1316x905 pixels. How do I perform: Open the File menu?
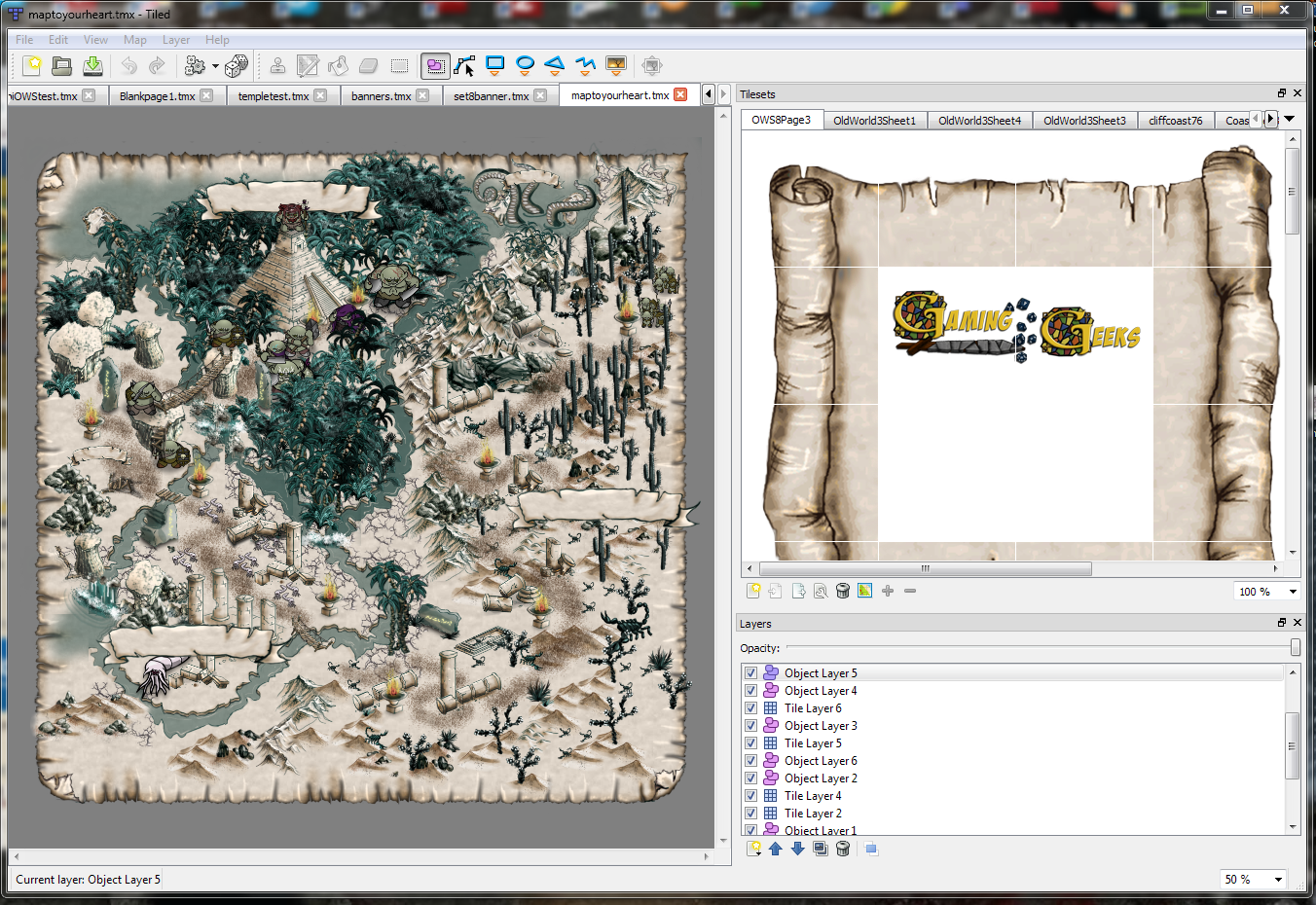pos(24,40)
